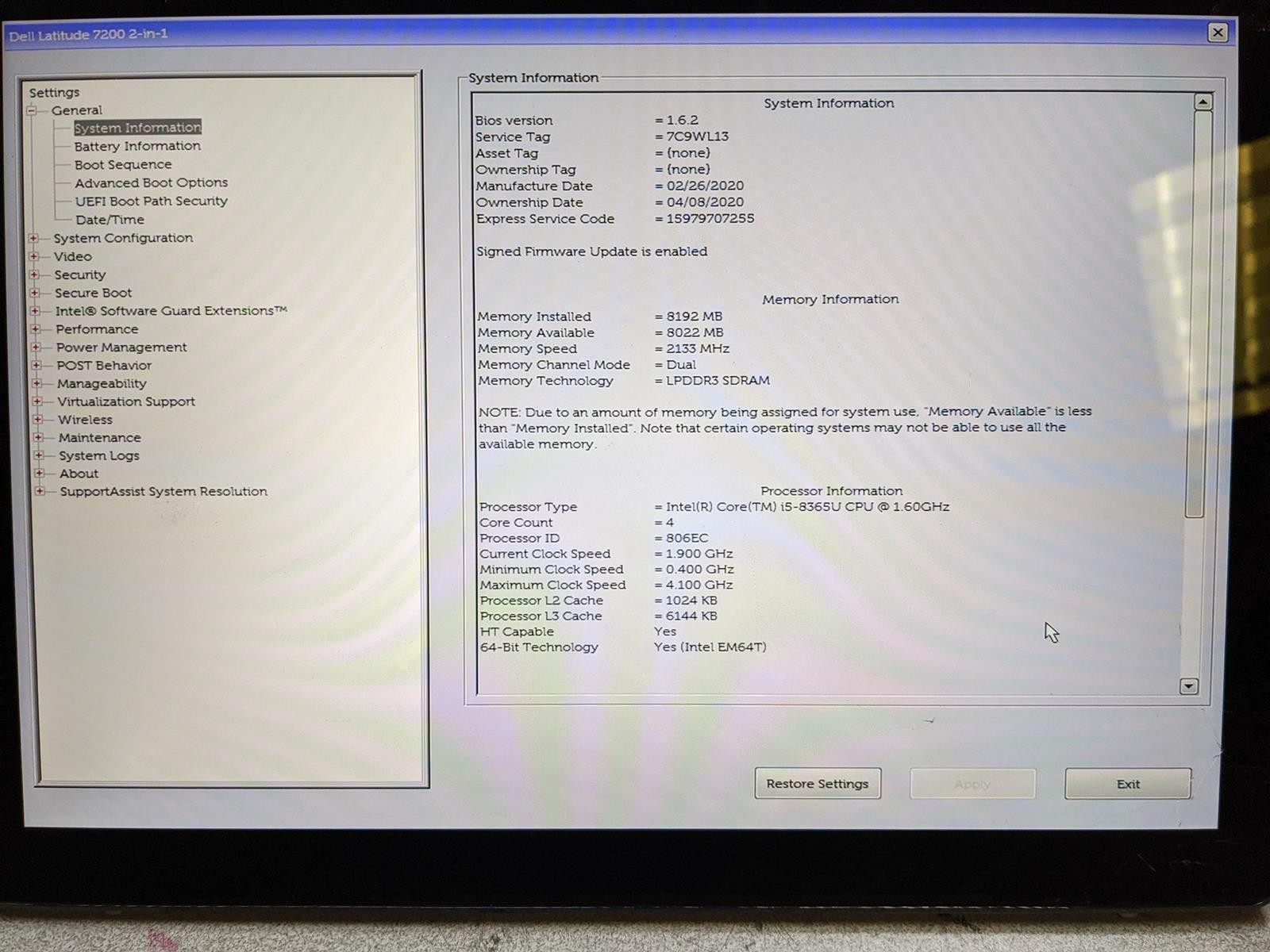Collapse the General tree node
Image resolution: width=1270 pixels, height=952 pixels.
pyautogui.click(x=32, y=110)
